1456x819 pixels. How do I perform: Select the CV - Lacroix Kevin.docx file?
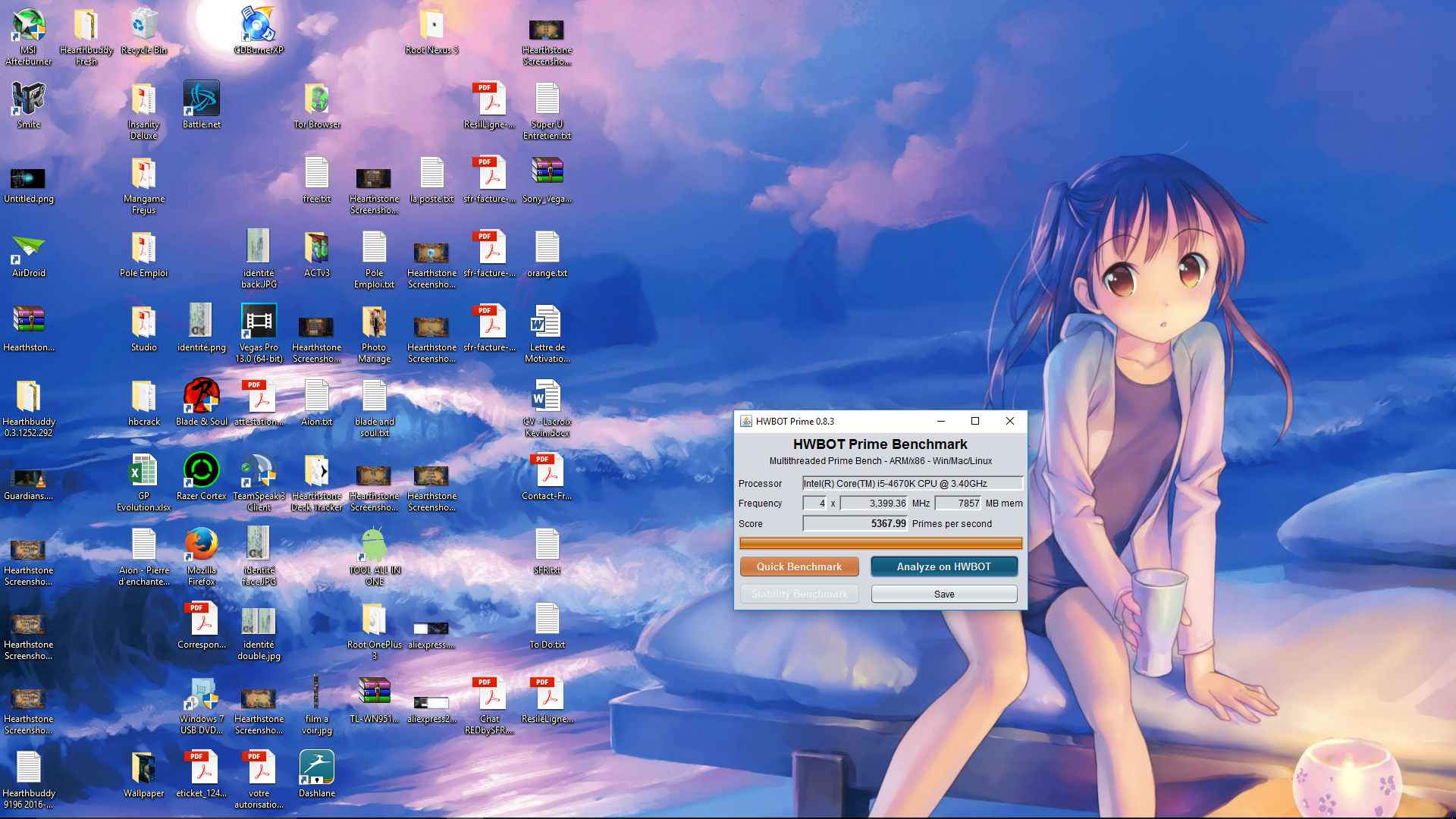(547, 408)
